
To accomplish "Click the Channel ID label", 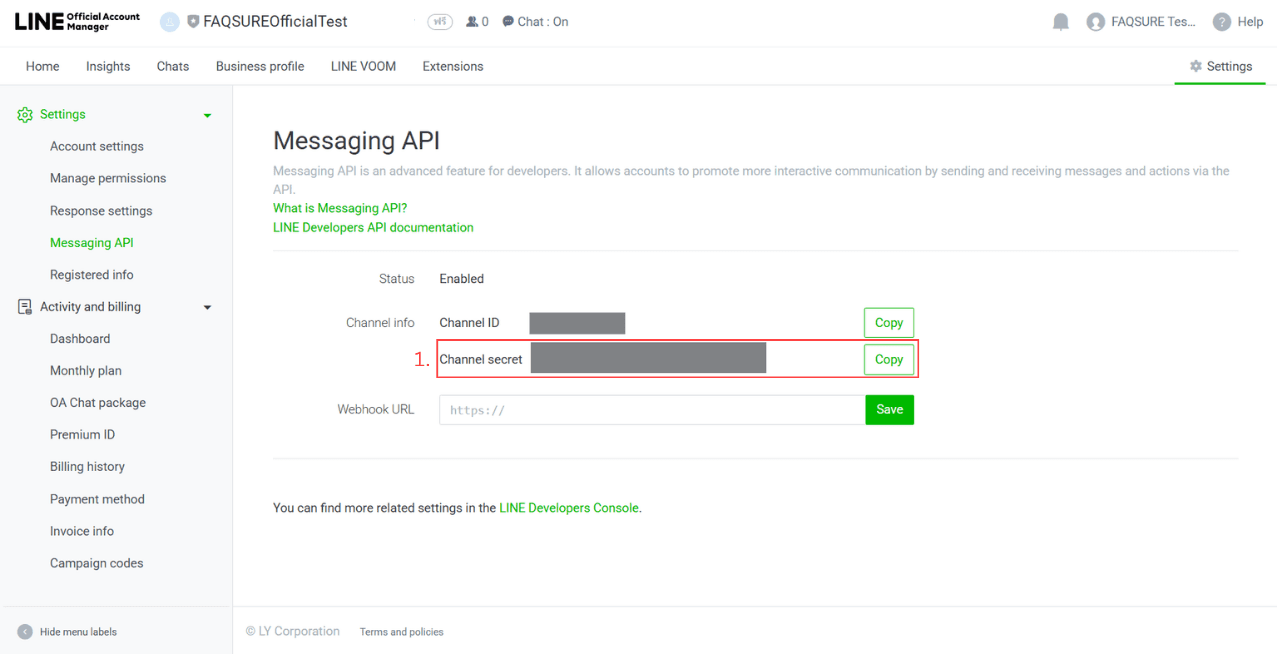I will 469,323.
